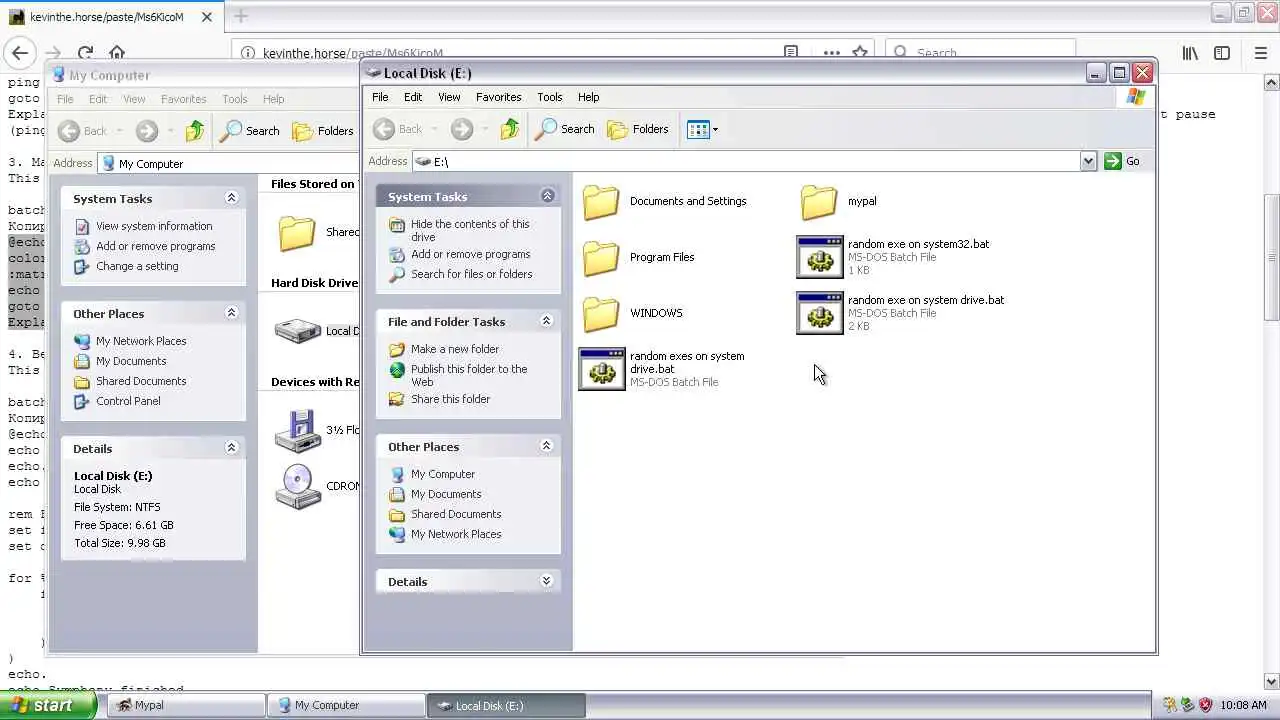This screenshot has width=1280, height=720.
Task: Click the Firefox home icon
Action: (117, 53)
